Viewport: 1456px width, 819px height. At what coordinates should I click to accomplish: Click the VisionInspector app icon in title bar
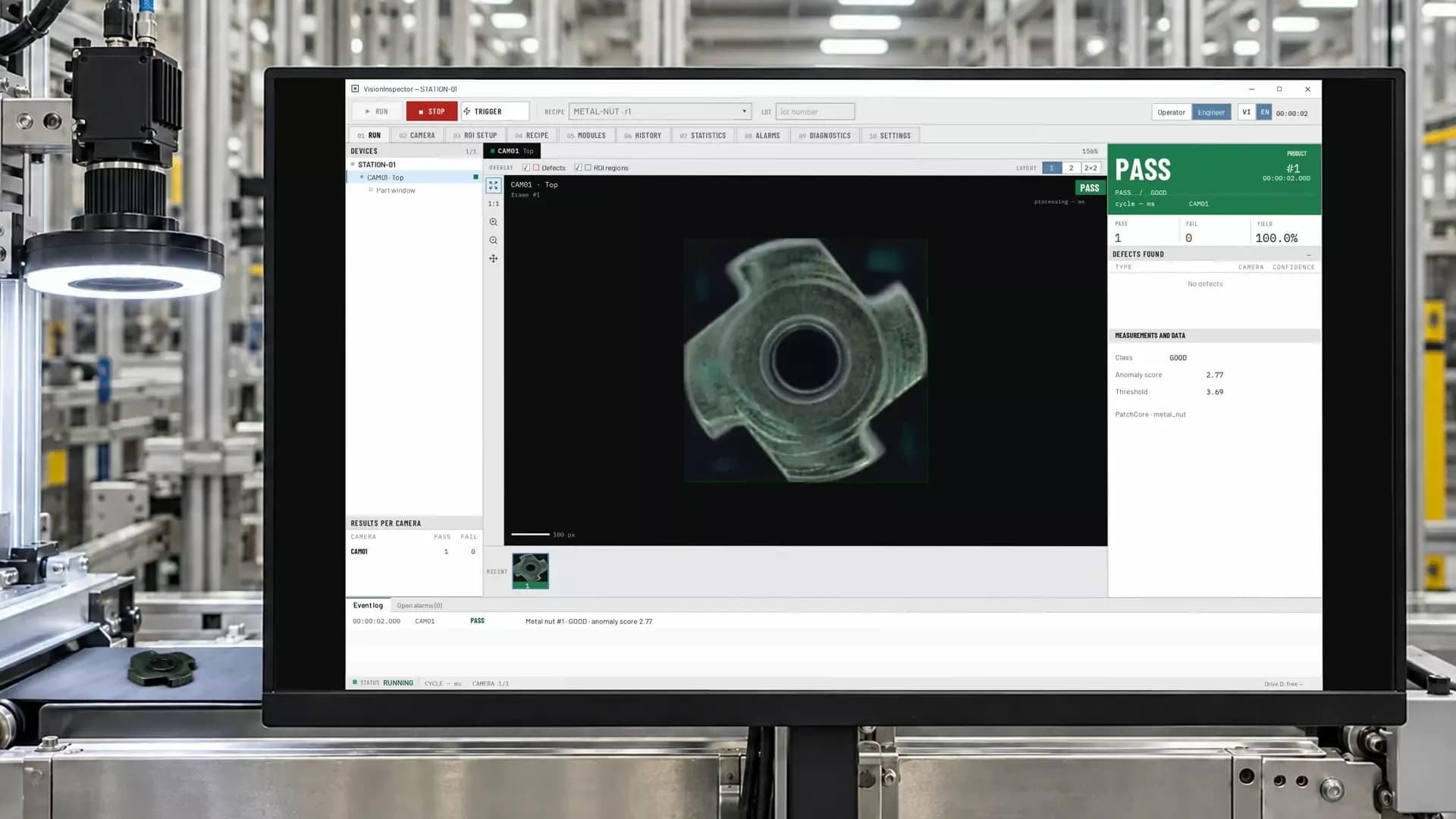(355, 89)
